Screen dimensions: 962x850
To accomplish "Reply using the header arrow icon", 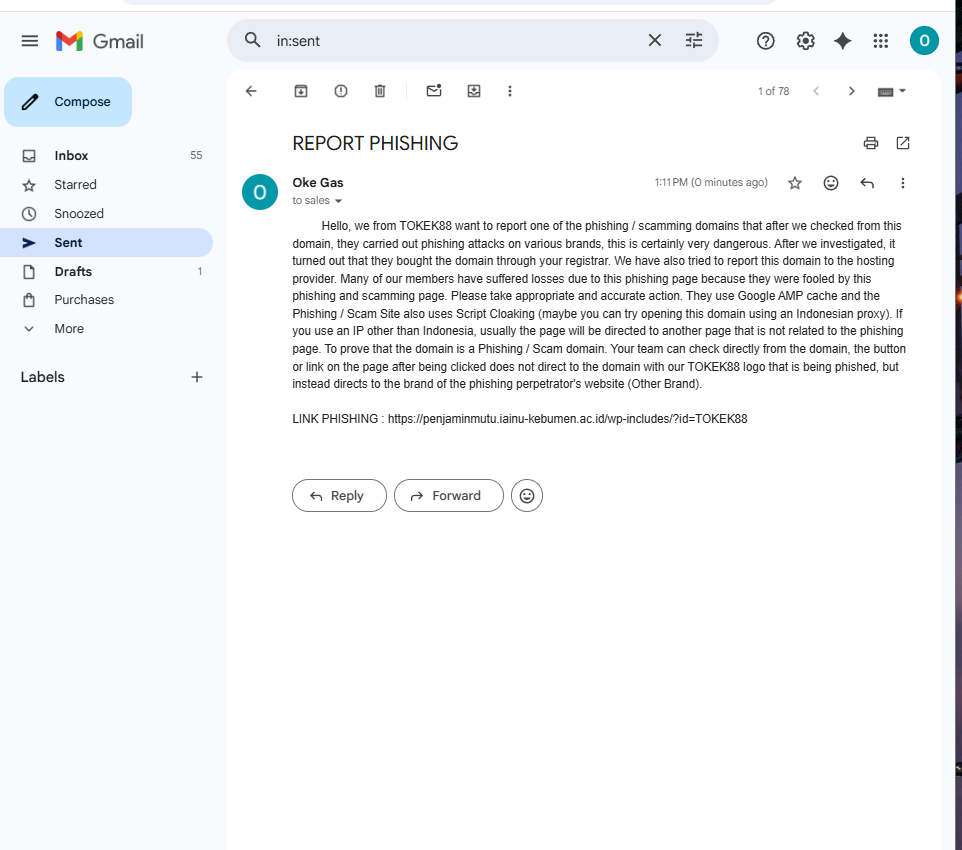I will (866, 183).
